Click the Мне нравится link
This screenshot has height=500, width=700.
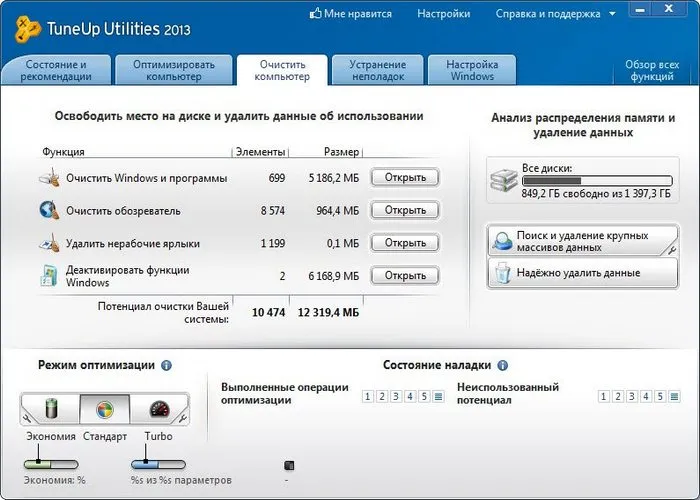[358, 14]
